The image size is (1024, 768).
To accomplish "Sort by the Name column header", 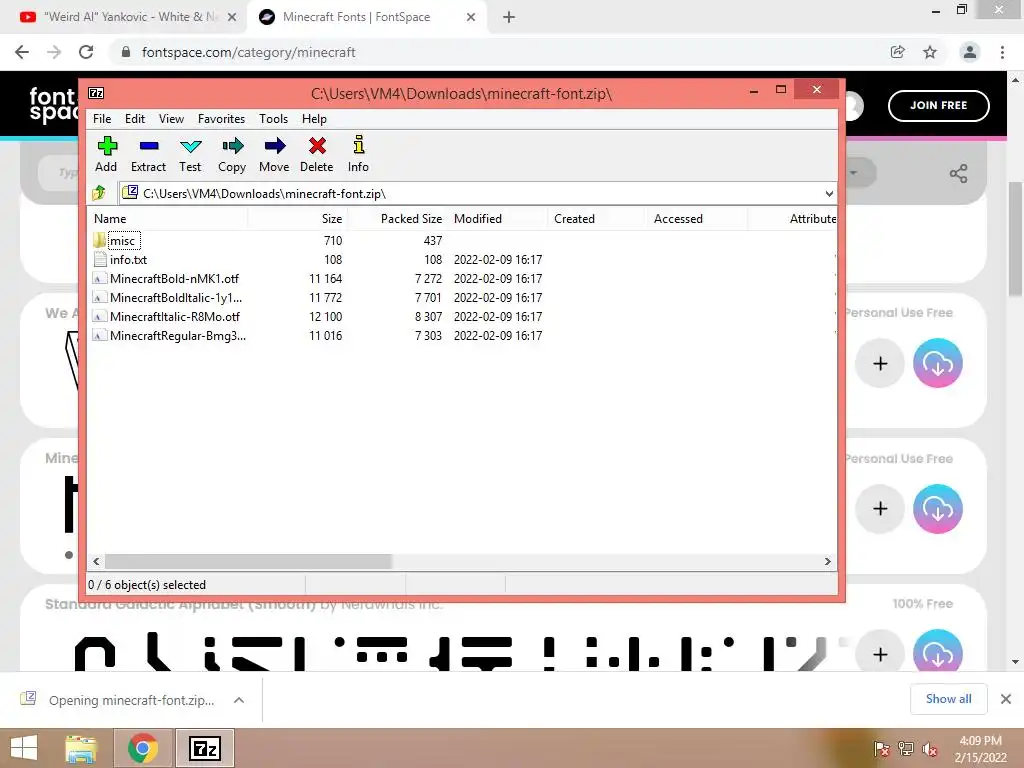I will 168,219.
